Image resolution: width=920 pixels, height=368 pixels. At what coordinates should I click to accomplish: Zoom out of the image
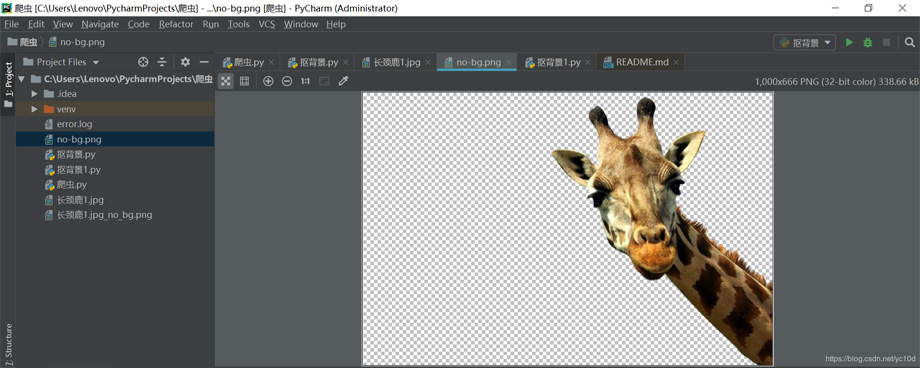(287, 81)
